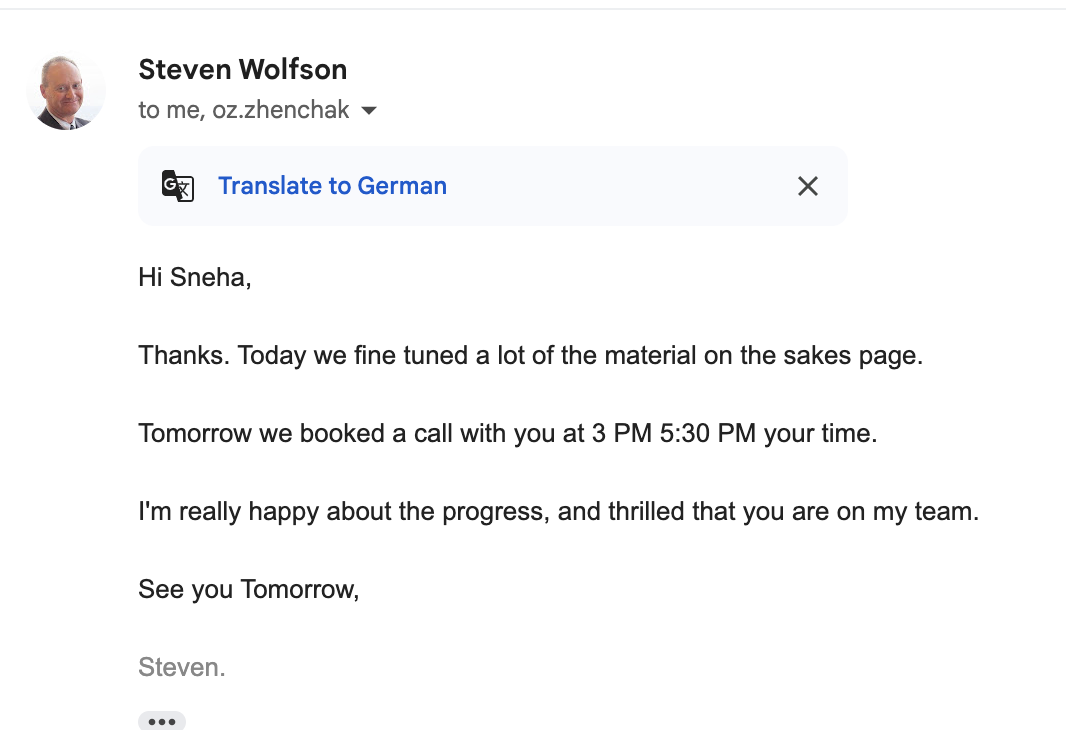Screen dimensions: 1066x730
Task: Dismiss the translate banner with X
Action: (807, 186)
